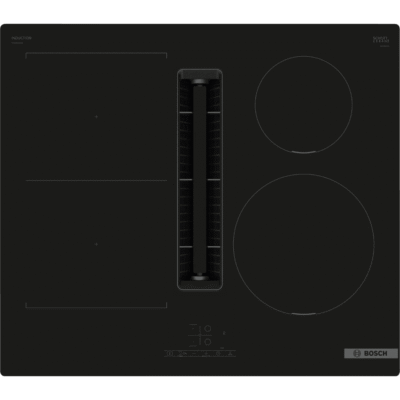Tap the minus symbol on control strip

coord(194,353)
